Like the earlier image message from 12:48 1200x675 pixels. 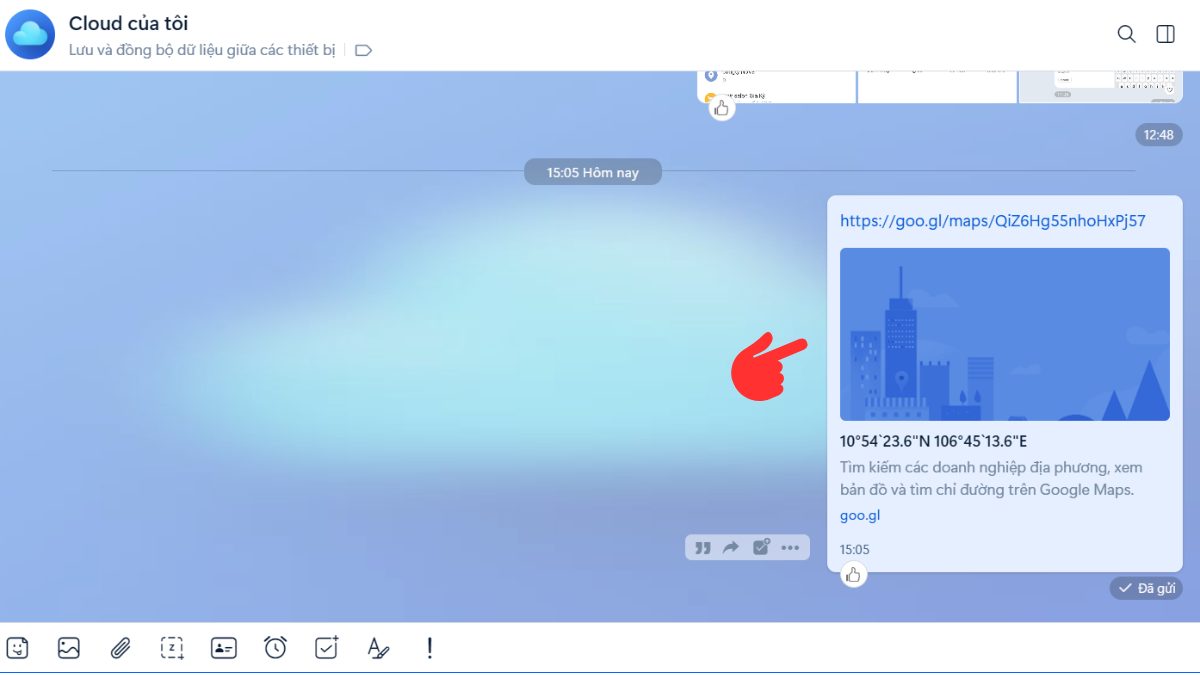pos(722,108)
